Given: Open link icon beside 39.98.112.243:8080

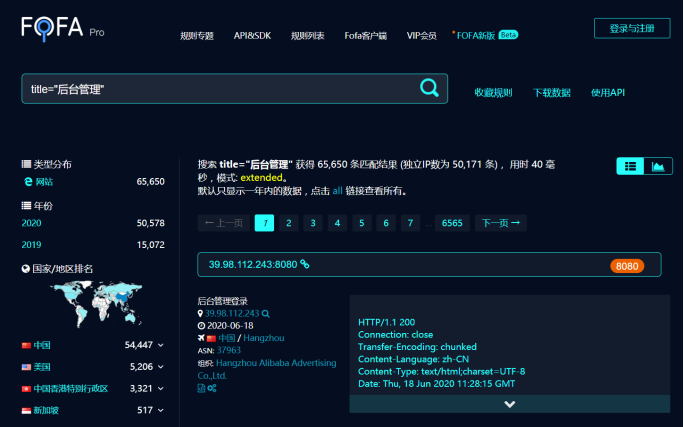Looking at the screenshot, I should coord(305,264).
